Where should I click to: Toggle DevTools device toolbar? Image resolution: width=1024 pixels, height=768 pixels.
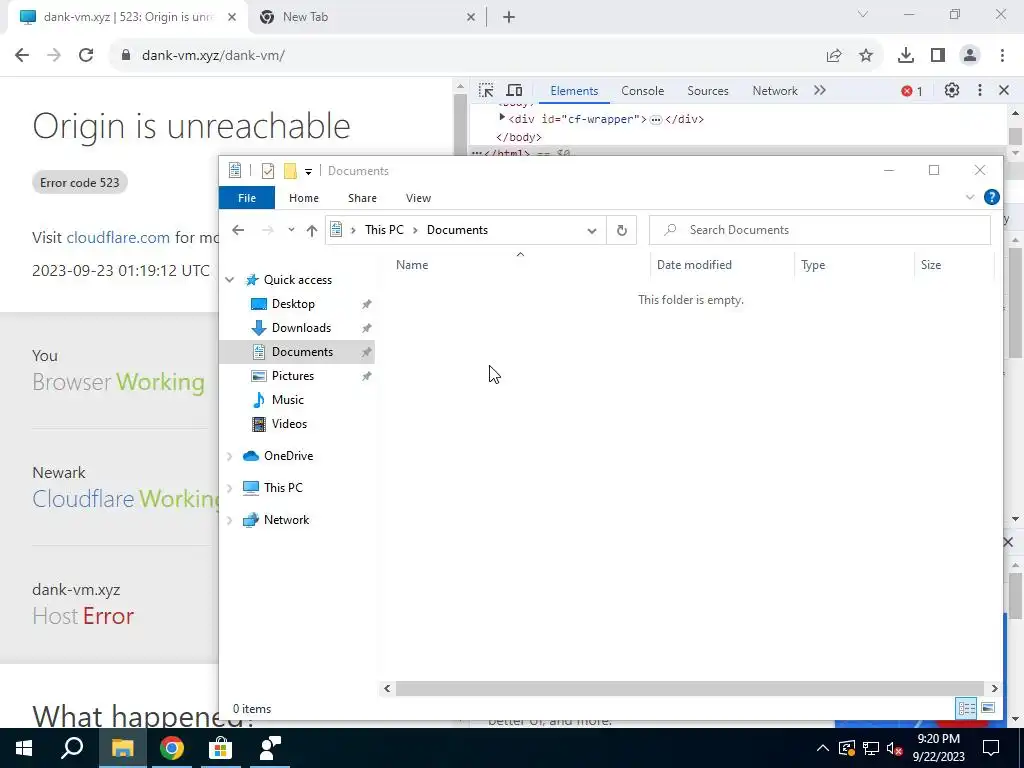[515, 91]
